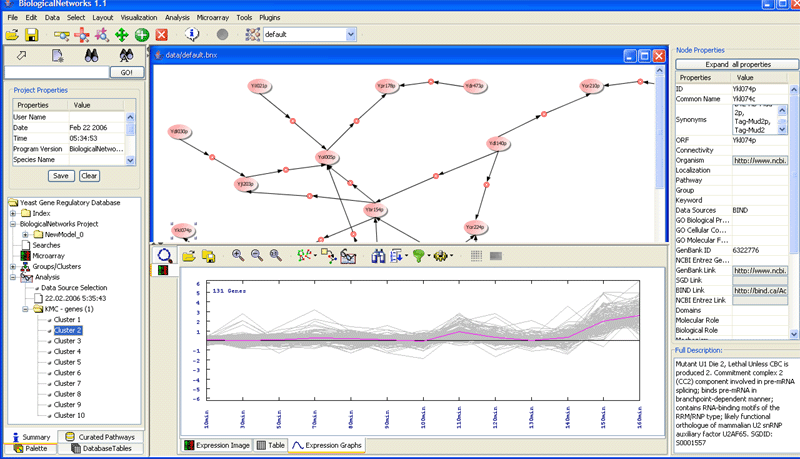Open the File menu
This screenshot has height=459, width=800.
coord(13,17)
